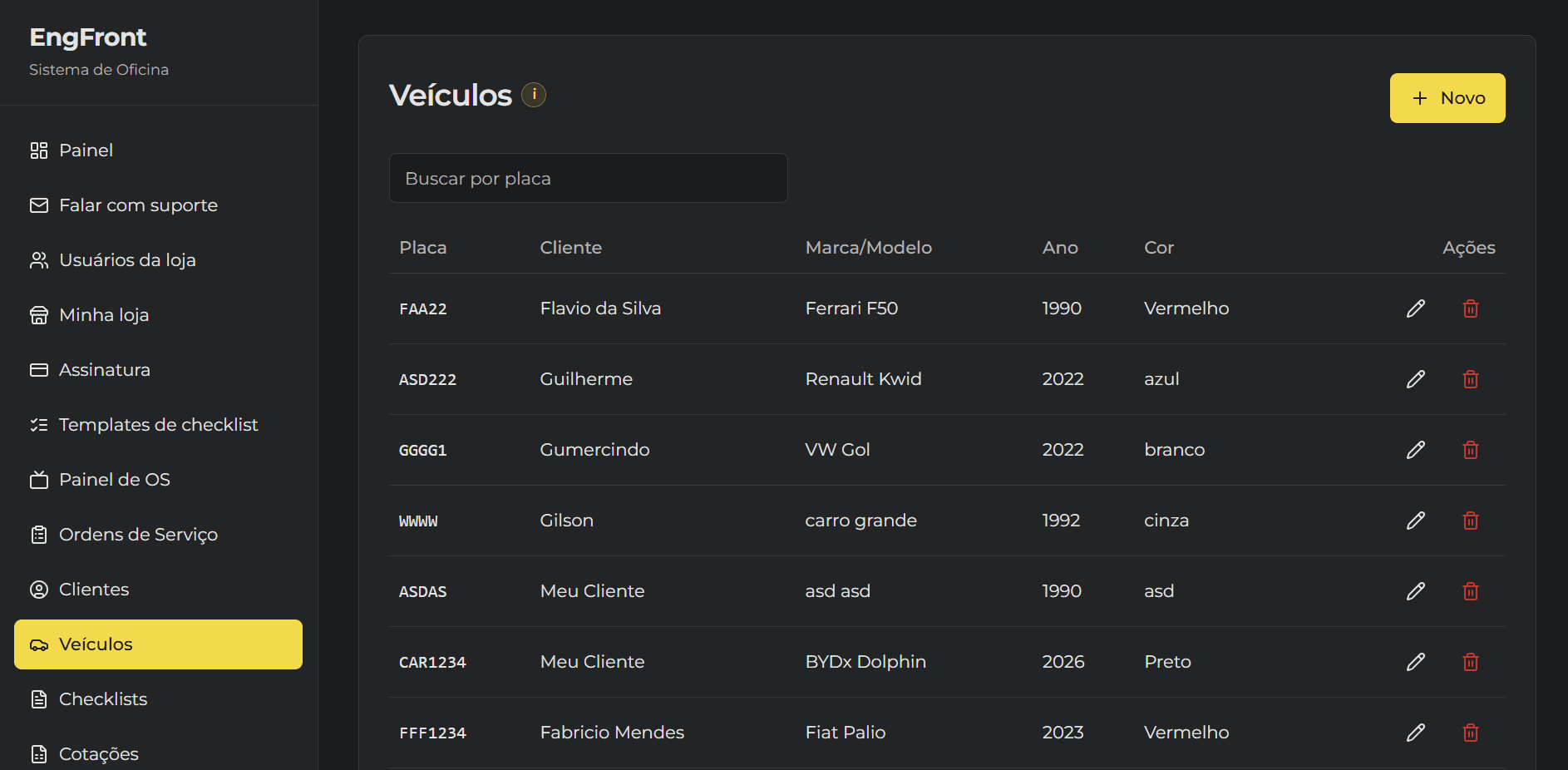The height and width of the screenshot is (770, 1568).
Task: Click the Buscar por placa search field
Action: coord(588,178)
